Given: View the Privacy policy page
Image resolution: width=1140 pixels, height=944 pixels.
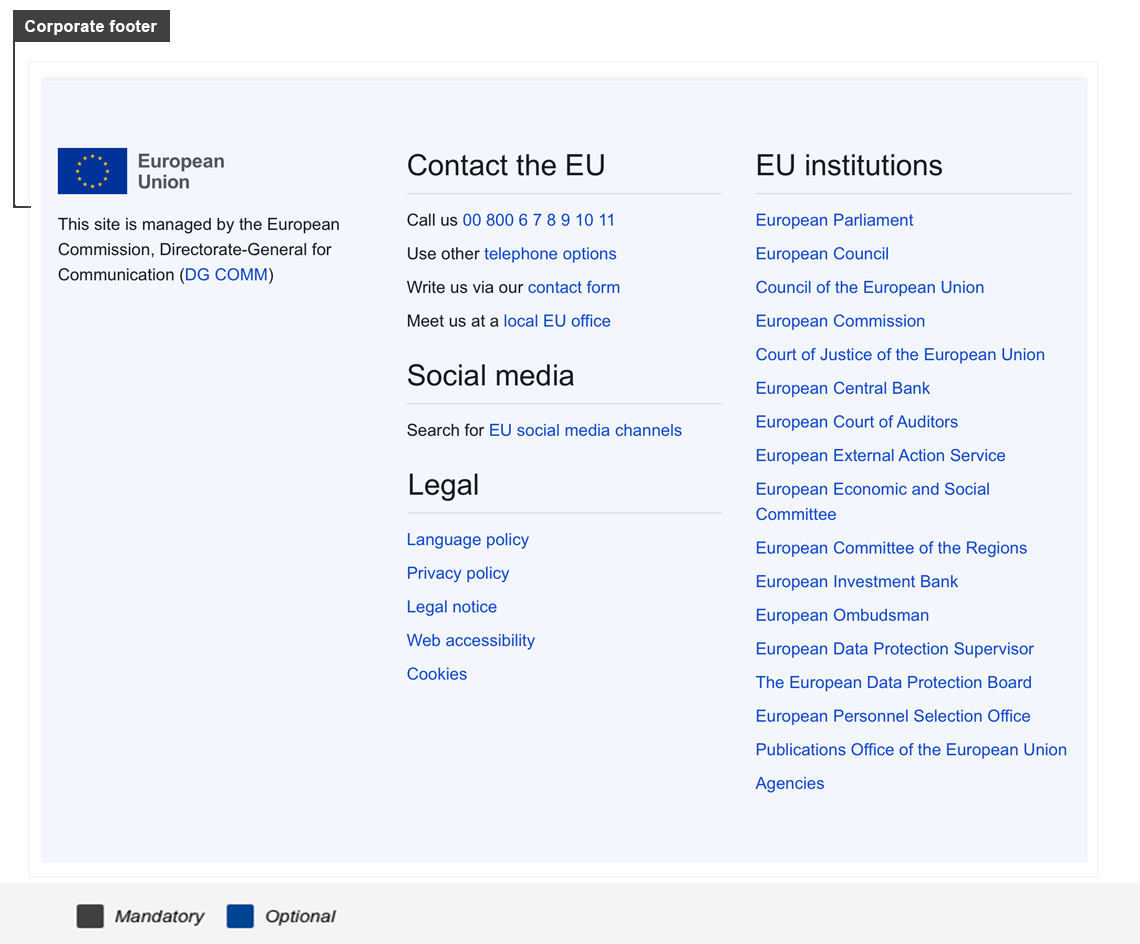Looking at the screenshot, I should pyautogui.click(x=458, y=573).
